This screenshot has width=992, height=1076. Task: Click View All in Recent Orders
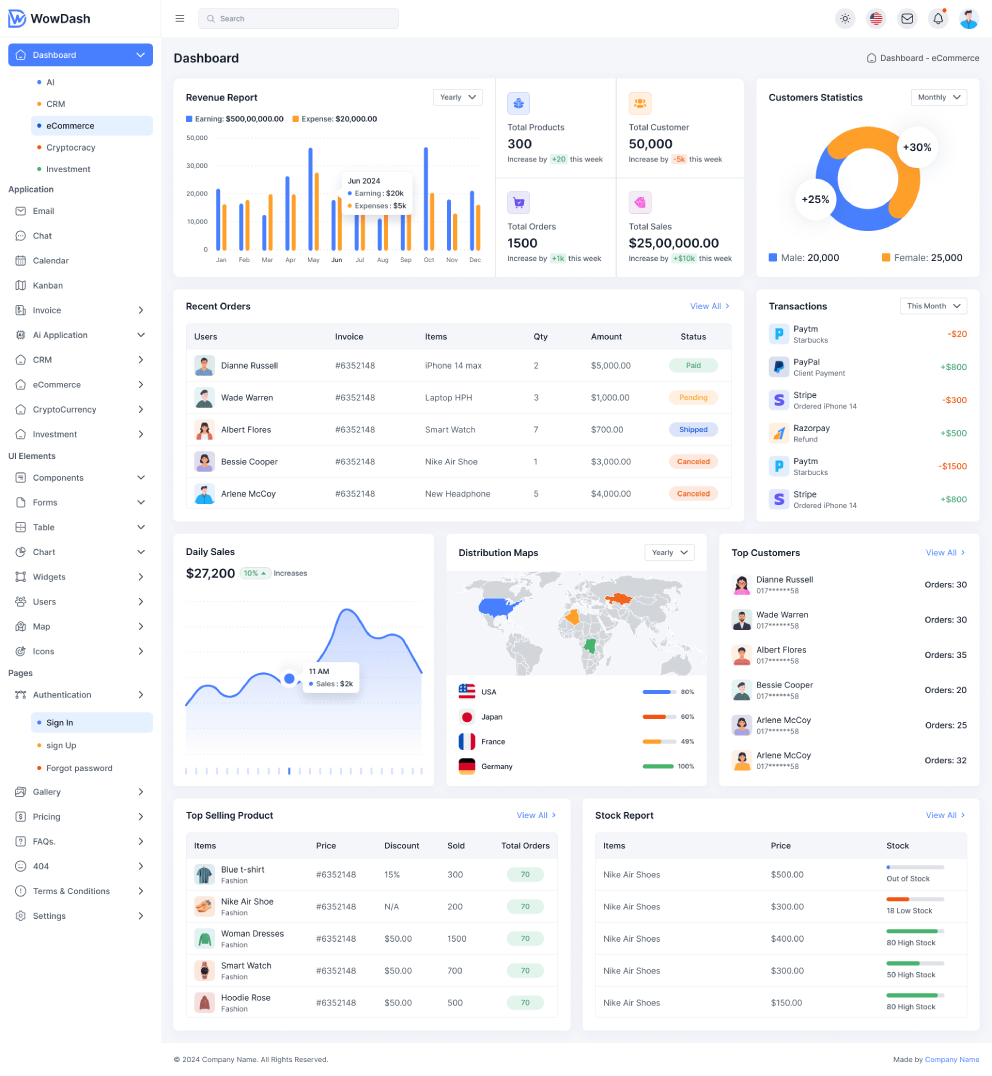point(710,306)
